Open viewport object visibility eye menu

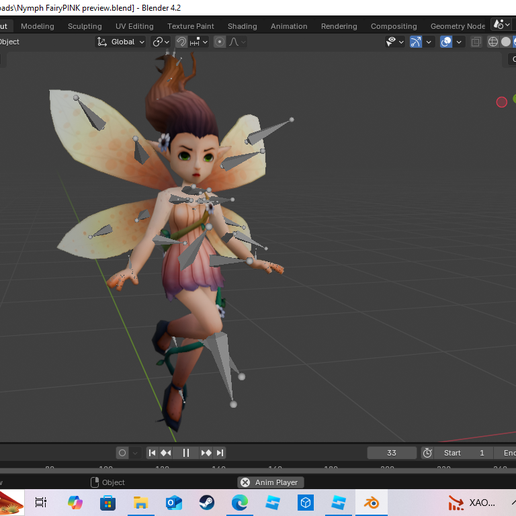pos(391,42)
